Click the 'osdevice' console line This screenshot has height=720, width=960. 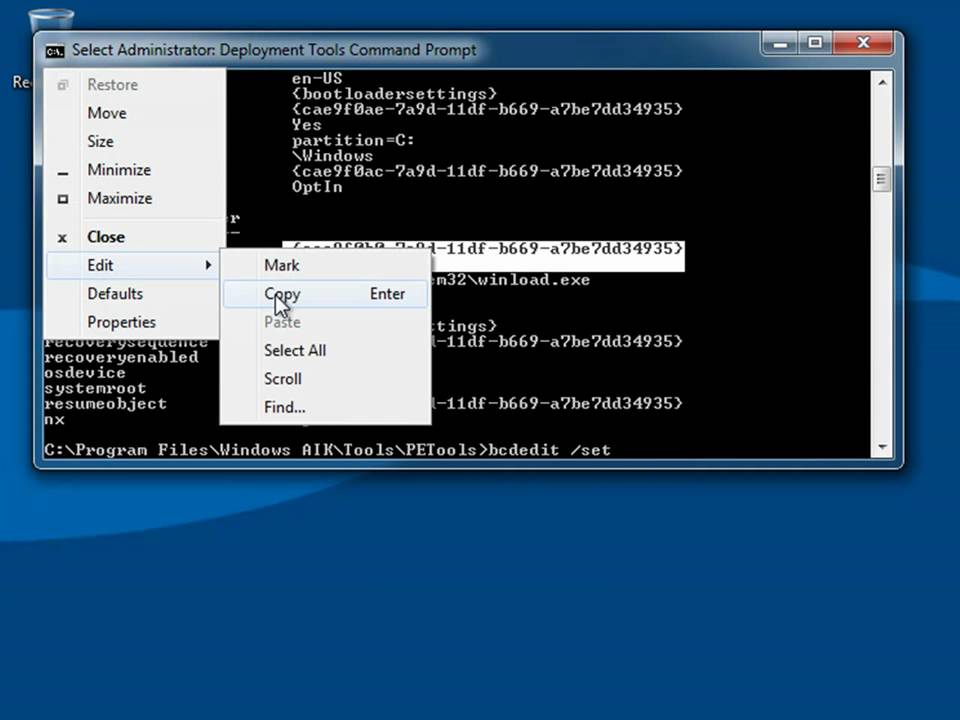click(84, 373)
